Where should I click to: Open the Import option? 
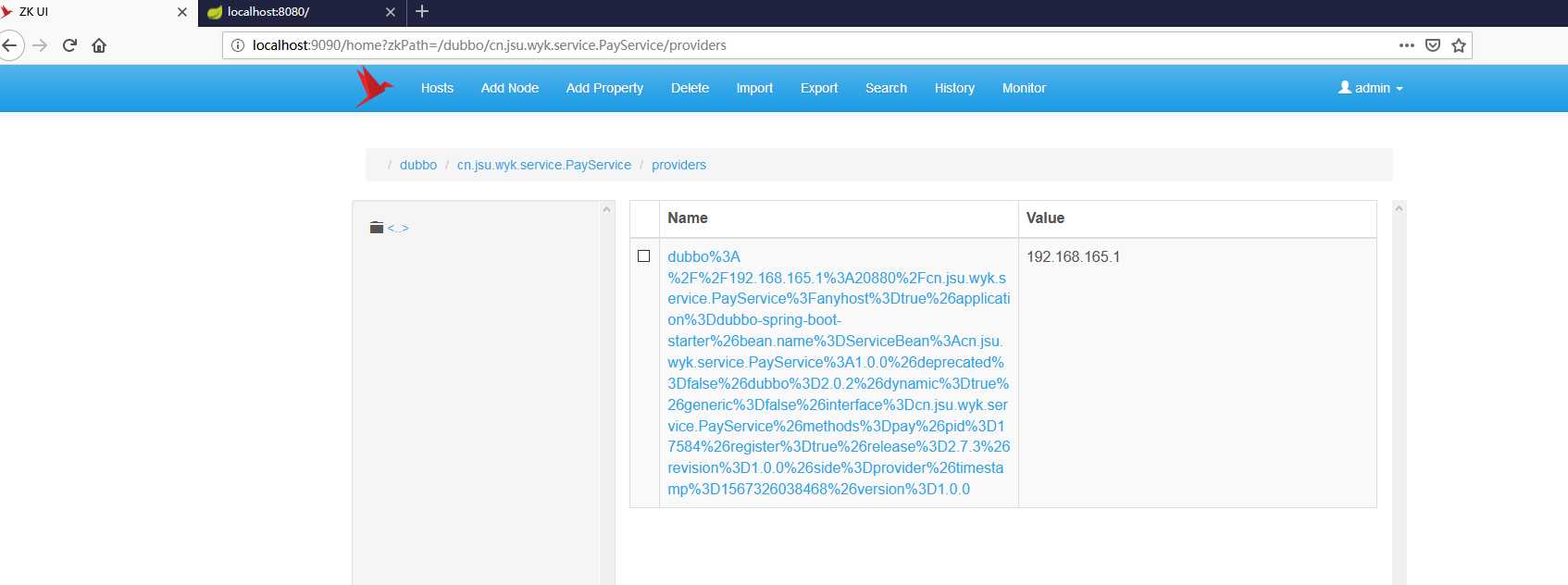coord(754,88)
